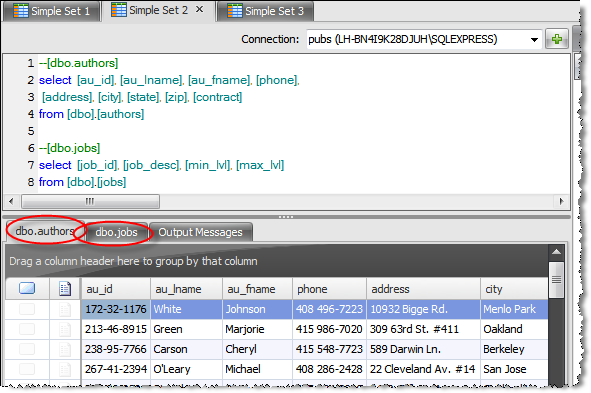The width and height of the screenshot is (591, 393).
Task: Open the Simple Set 3 tab
Action: [265, 11]
